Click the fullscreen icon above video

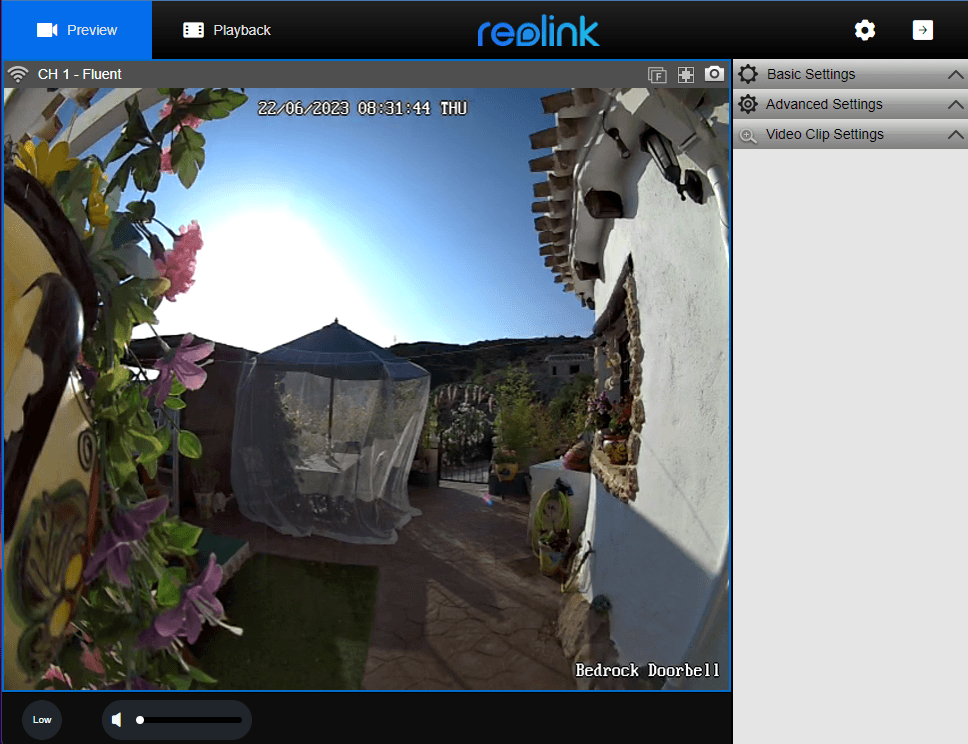pos(686,74)
